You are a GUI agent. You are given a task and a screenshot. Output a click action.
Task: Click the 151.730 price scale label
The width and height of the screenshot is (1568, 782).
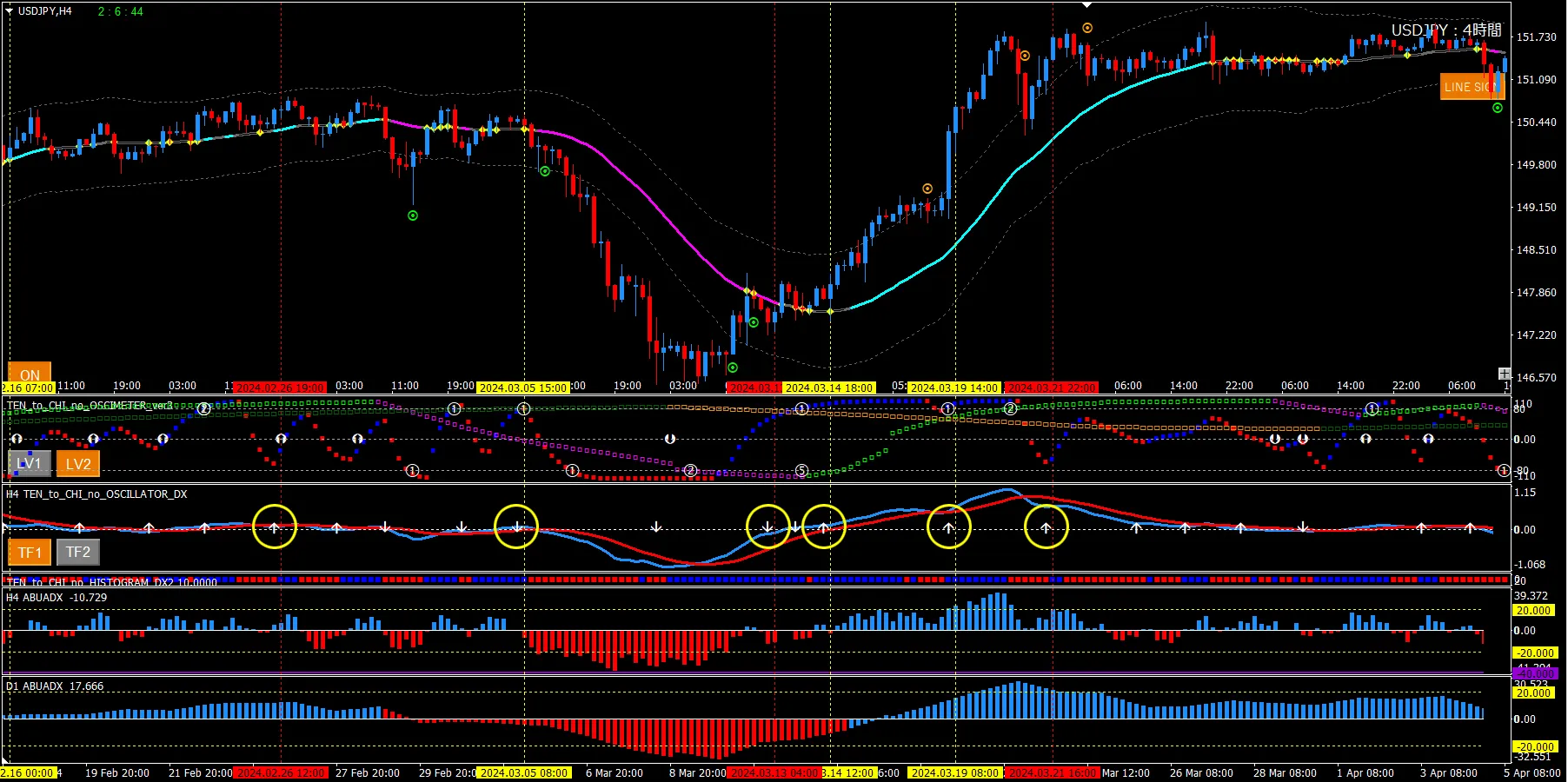[x=1537, y=37]
